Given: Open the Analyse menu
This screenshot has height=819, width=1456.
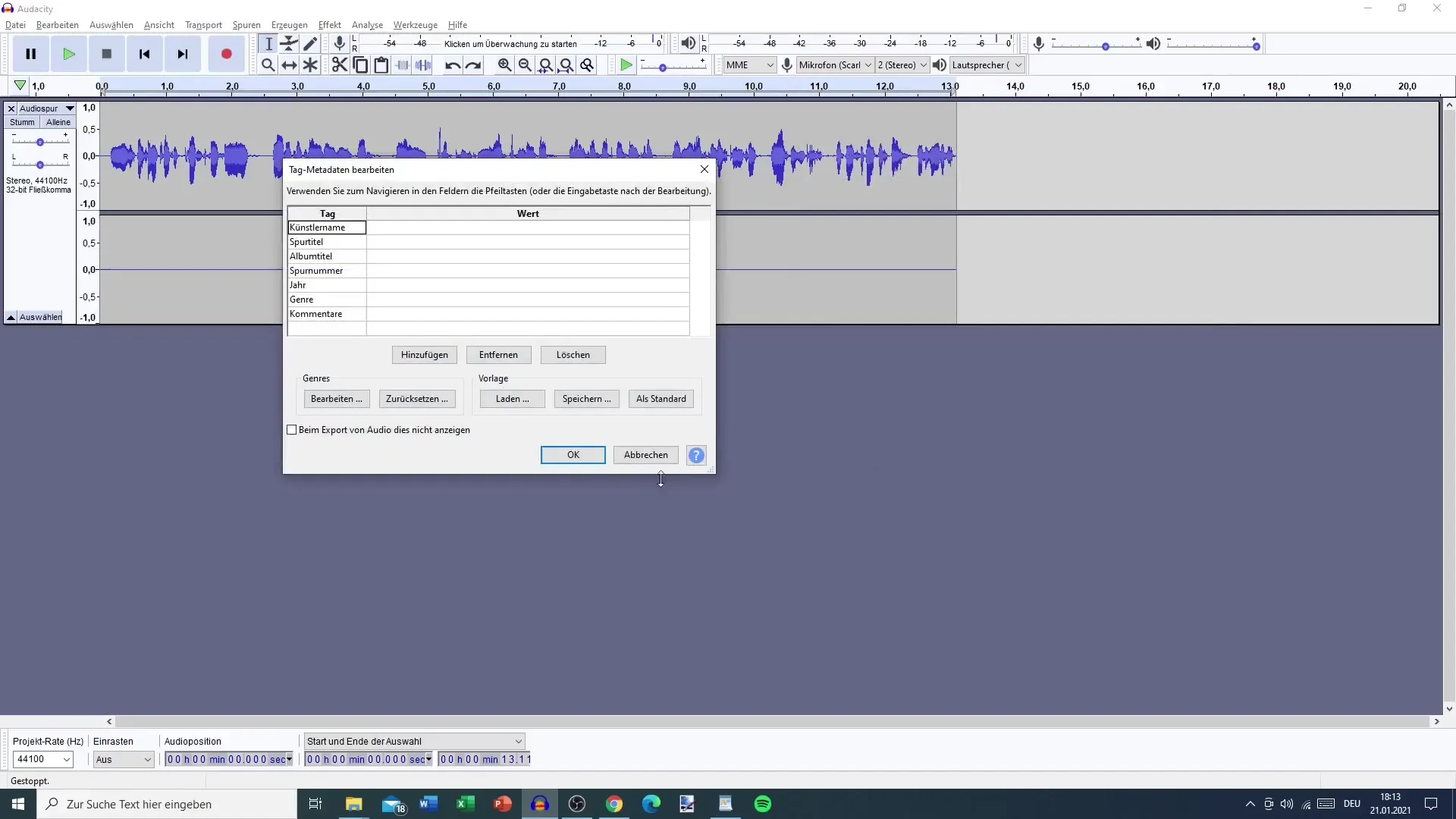Looking at the screenshot, I should coord(367,25).
